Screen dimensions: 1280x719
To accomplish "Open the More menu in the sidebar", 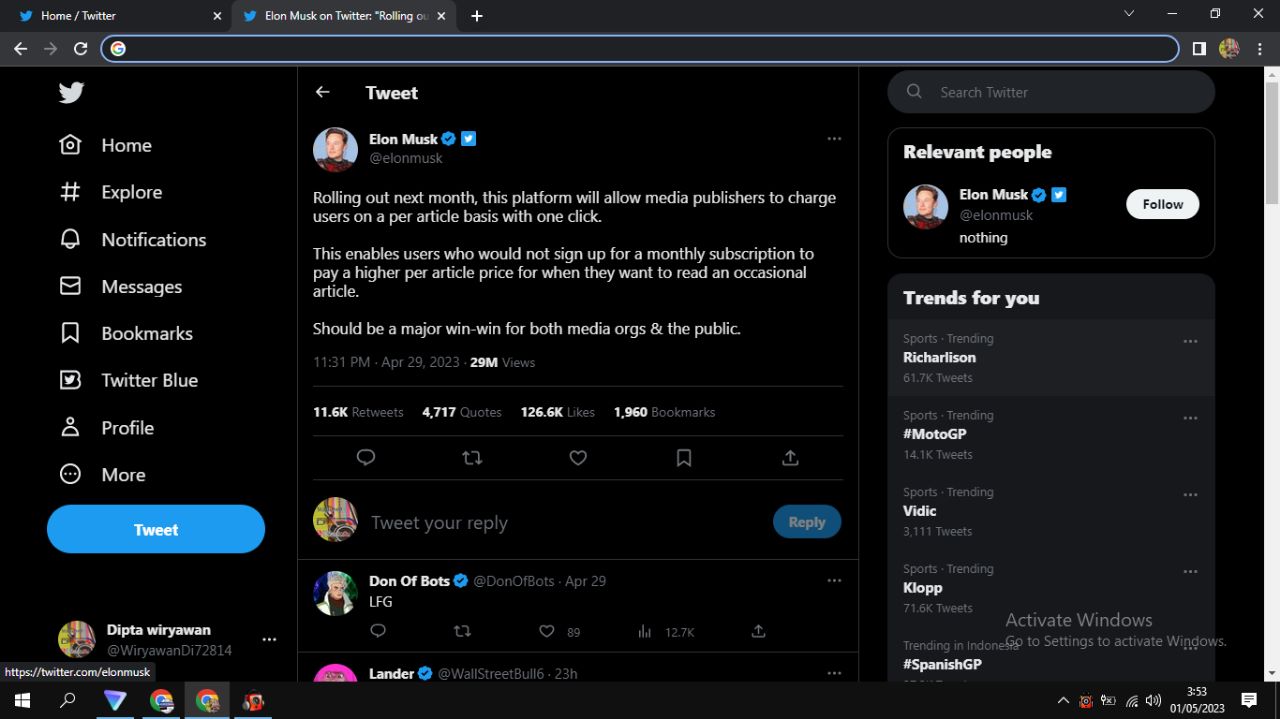I will pos(103,474).
